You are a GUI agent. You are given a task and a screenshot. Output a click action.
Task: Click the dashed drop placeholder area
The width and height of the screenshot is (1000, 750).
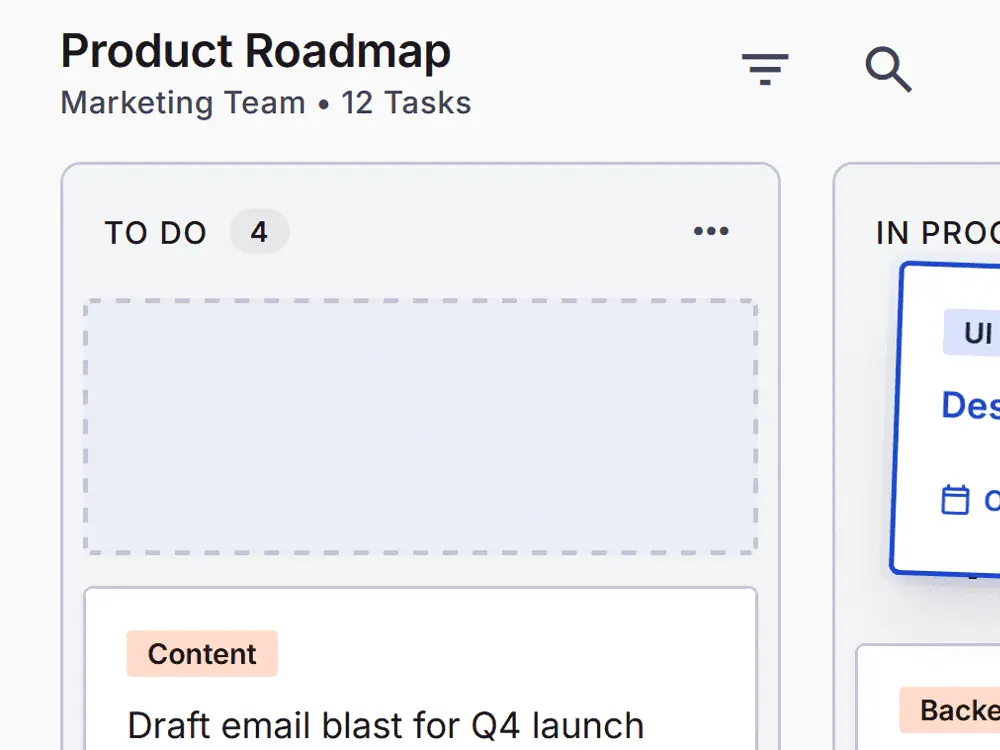(420, 426)
